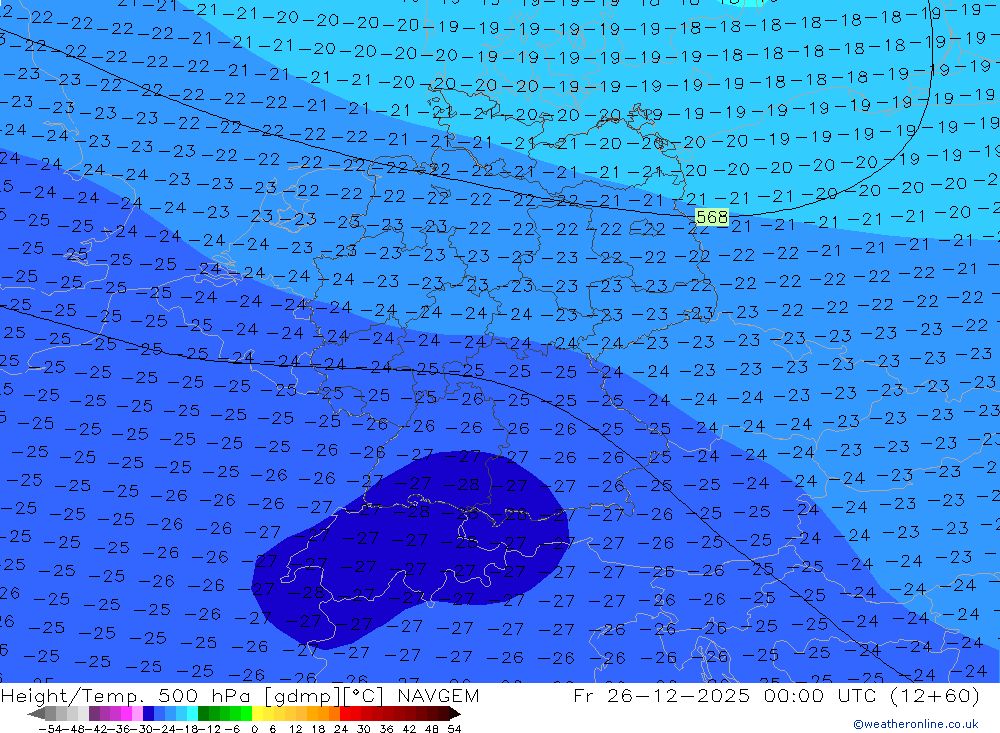The width and height of the screenshot is (1000, 733).
Task: Click the Height/Temp. 500 hPa NAVGEM title
Action: (x=240, y=695)
